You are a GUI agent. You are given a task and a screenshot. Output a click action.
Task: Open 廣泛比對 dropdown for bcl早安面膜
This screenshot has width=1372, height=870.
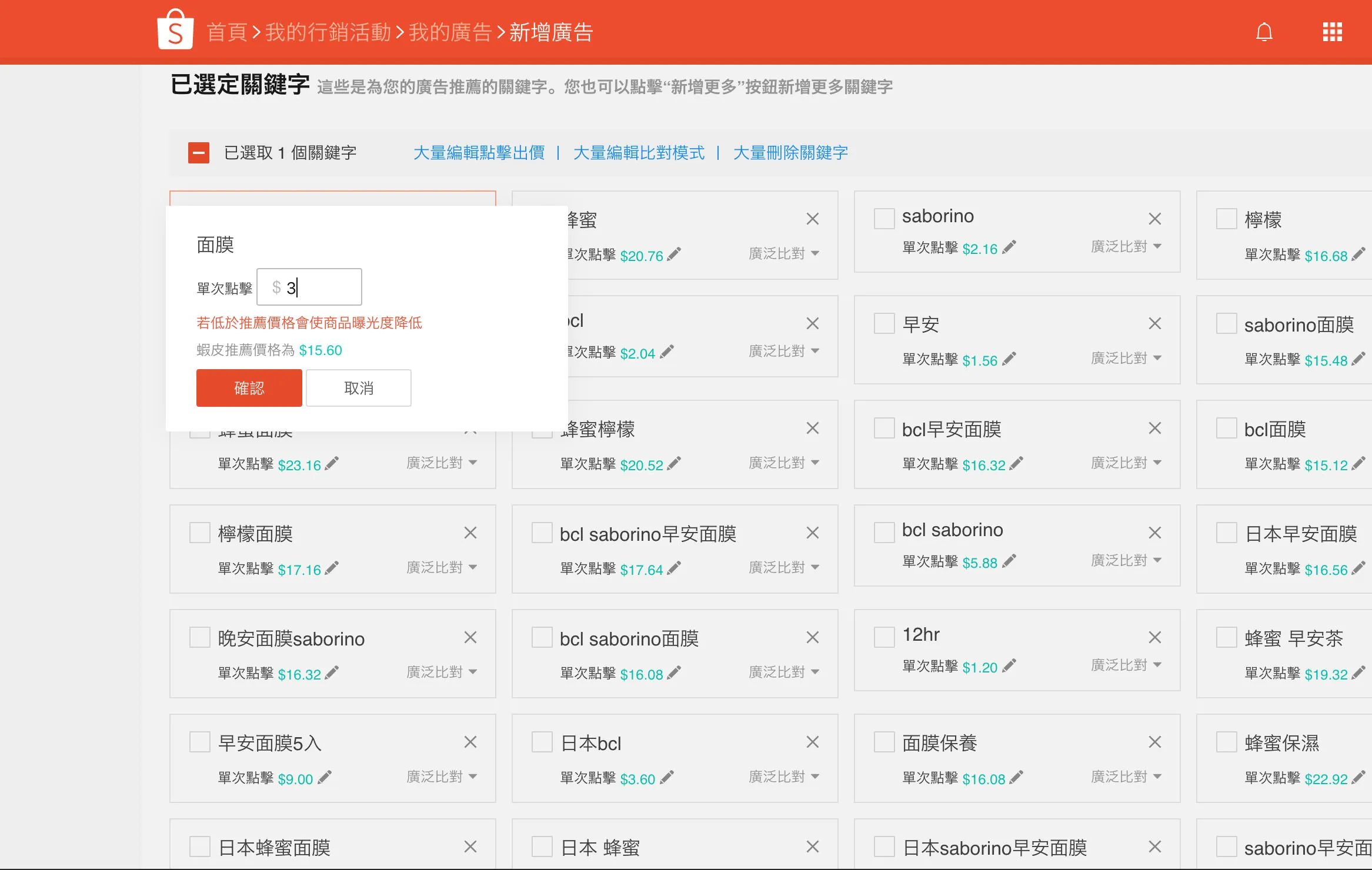tap(1126, 463)
